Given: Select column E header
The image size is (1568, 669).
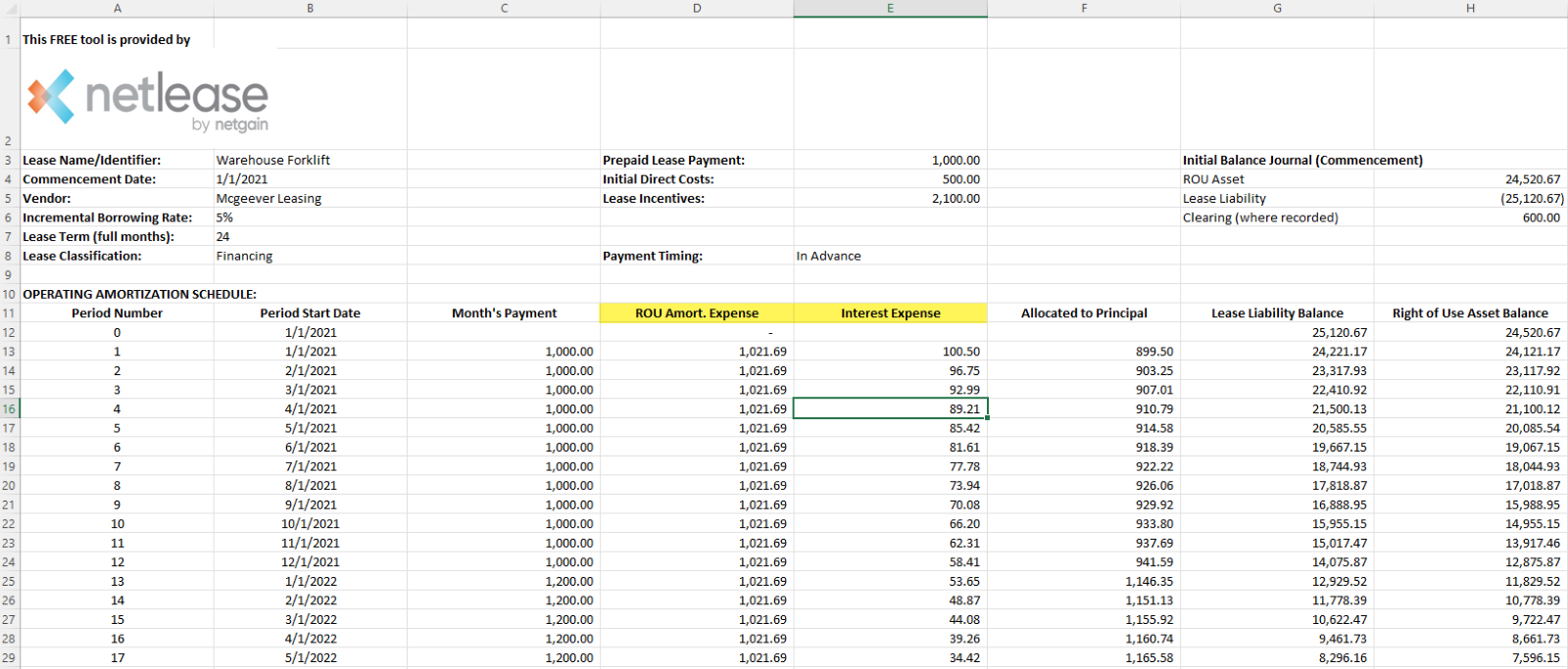Looking at the screenshot, I should click(890, 8).
